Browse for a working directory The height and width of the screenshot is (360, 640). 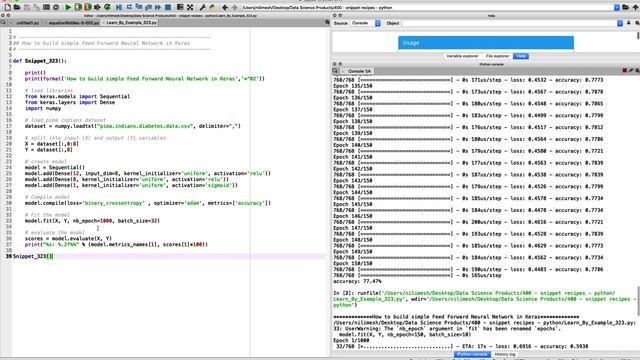pyautogui.click(x=625, y=7)
